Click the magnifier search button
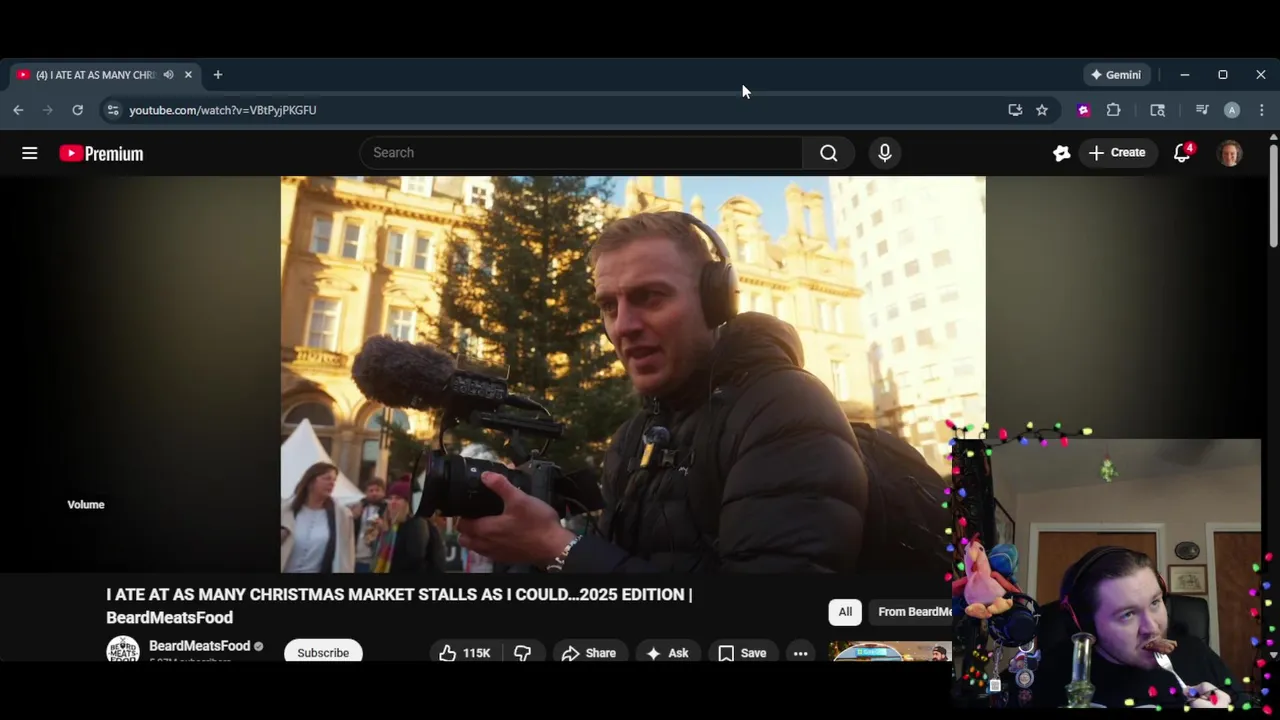 tap(828, 153)
